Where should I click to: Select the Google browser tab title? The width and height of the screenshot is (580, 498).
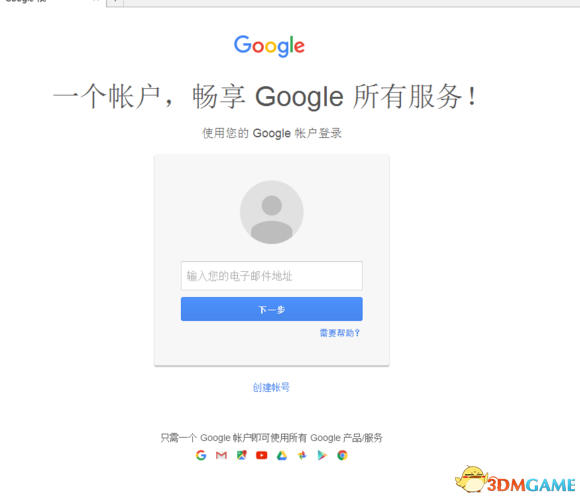(26, 1)
